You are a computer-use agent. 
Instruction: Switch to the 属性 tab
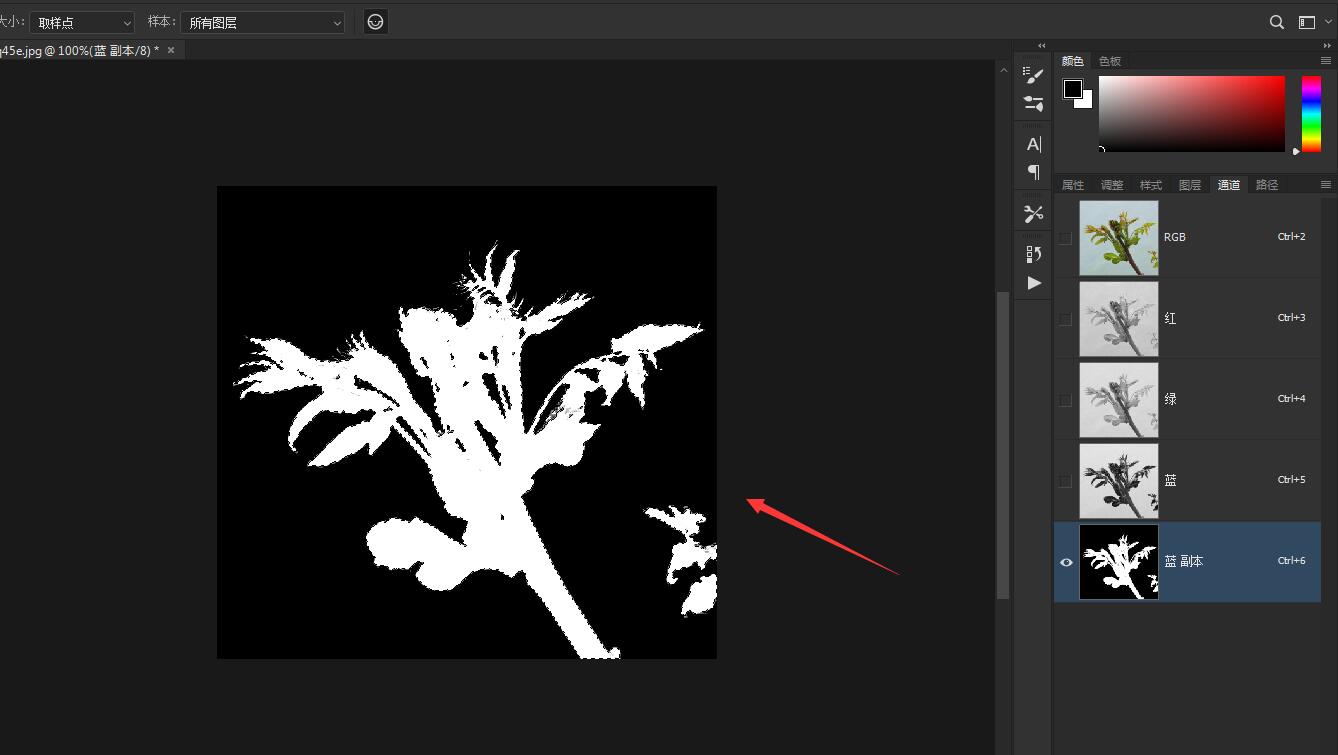pos(1073,185)
